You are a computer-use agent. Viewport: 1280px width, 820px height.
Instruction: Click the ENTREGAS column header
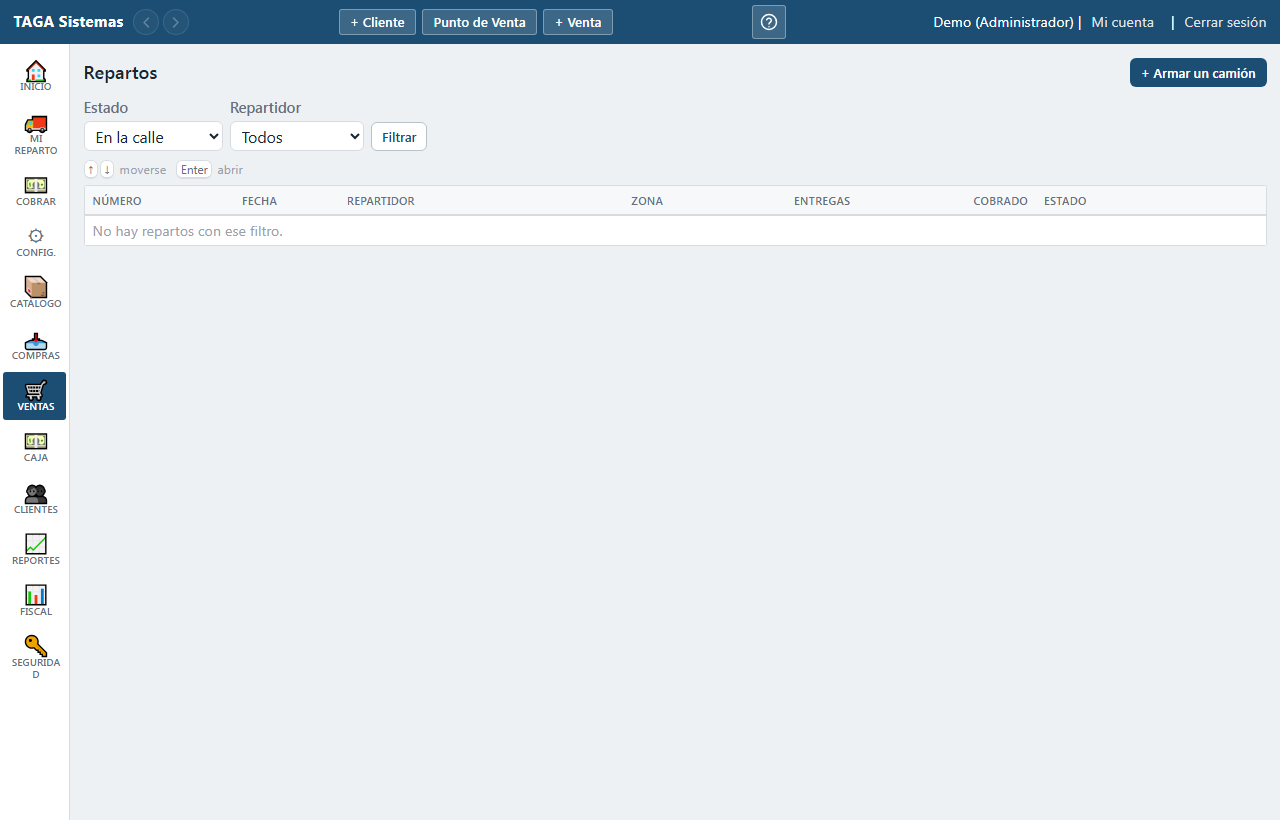822,201
